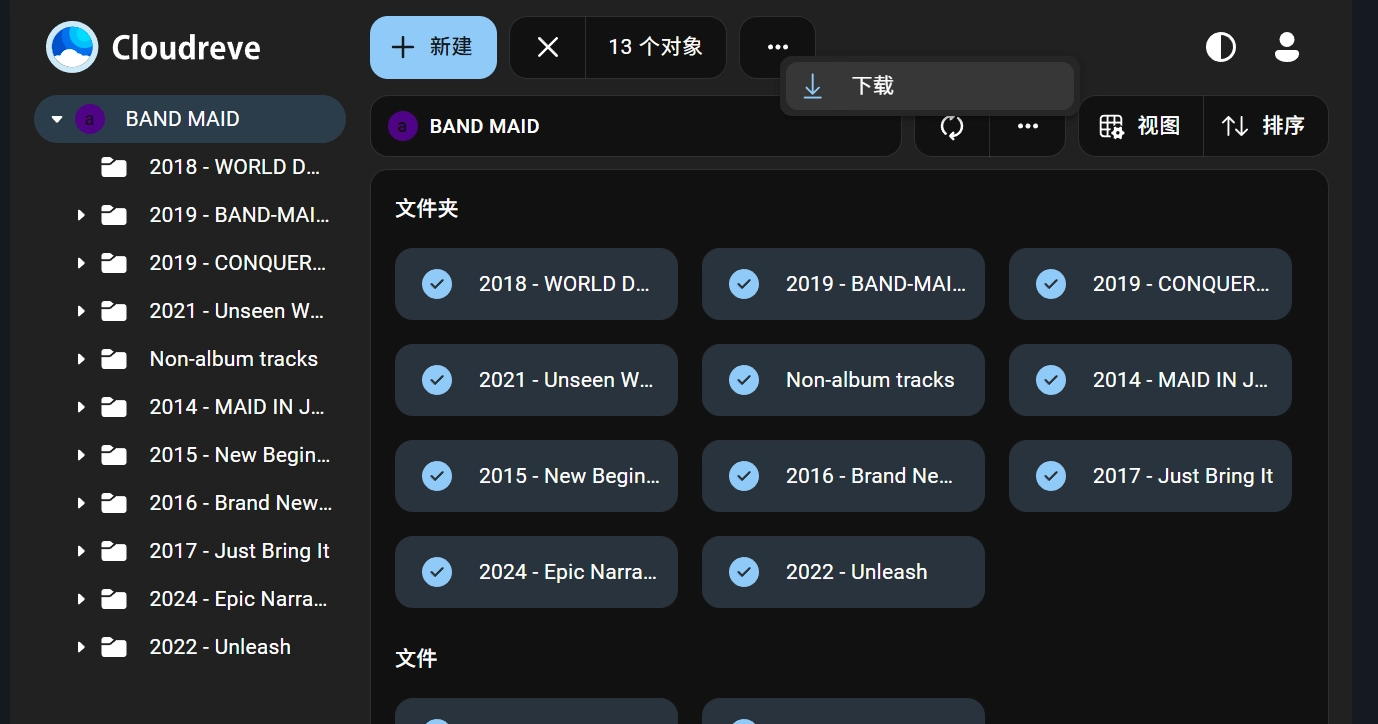
Task: Uncheck the 2019 - BAND-MAI... folder card
Action: [744, 284]
